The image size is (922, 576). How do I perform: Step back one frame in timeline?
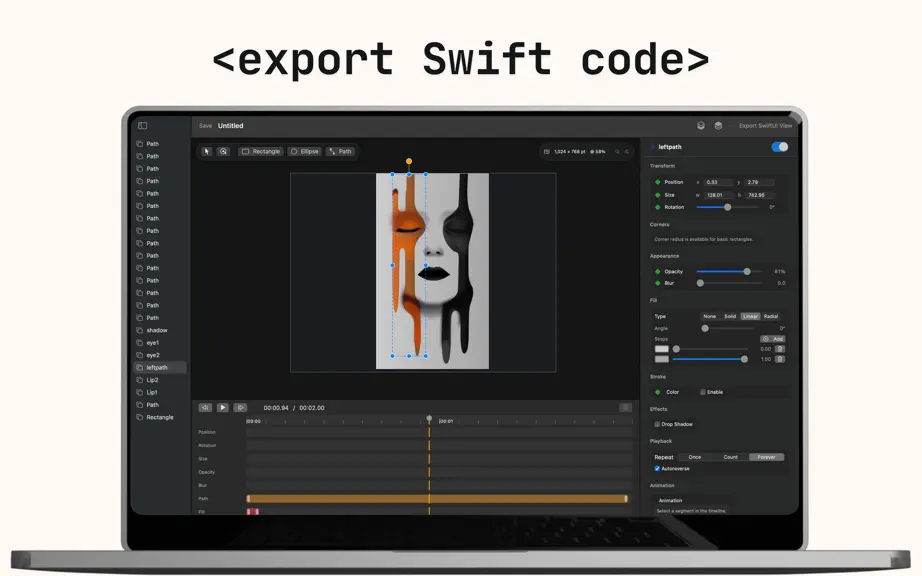[205, 407]
